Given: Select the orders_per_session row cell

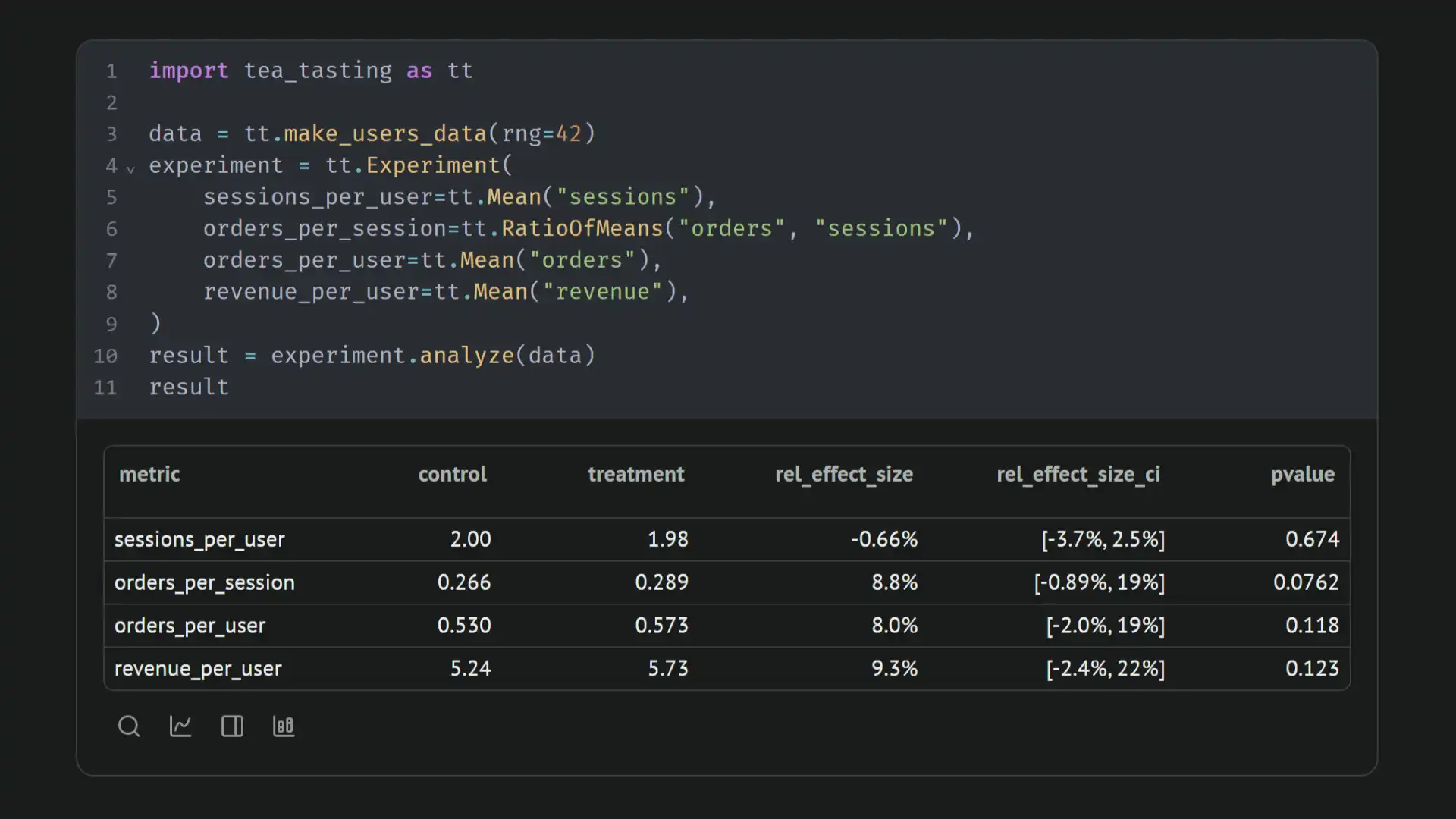Looking at the screenshot, I should pos(205,583).
